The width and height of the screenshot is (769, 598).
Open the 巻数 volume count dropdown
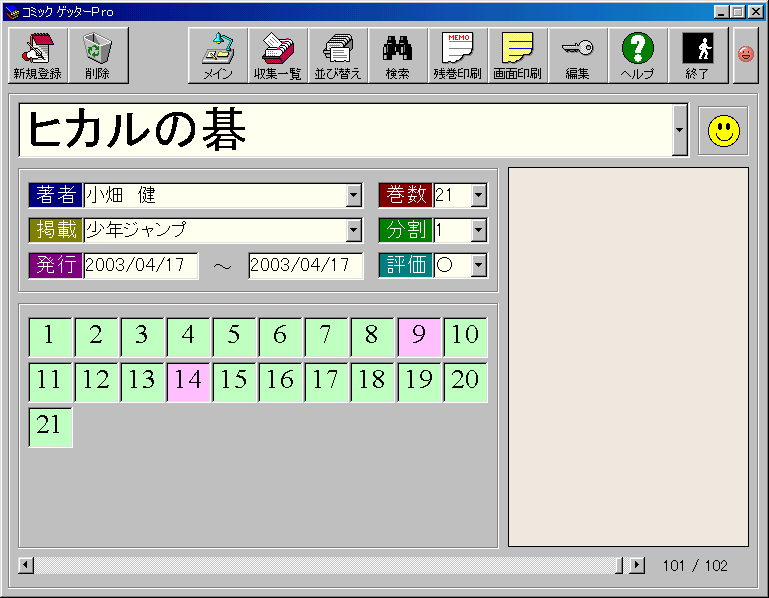(x=479, y=195)
